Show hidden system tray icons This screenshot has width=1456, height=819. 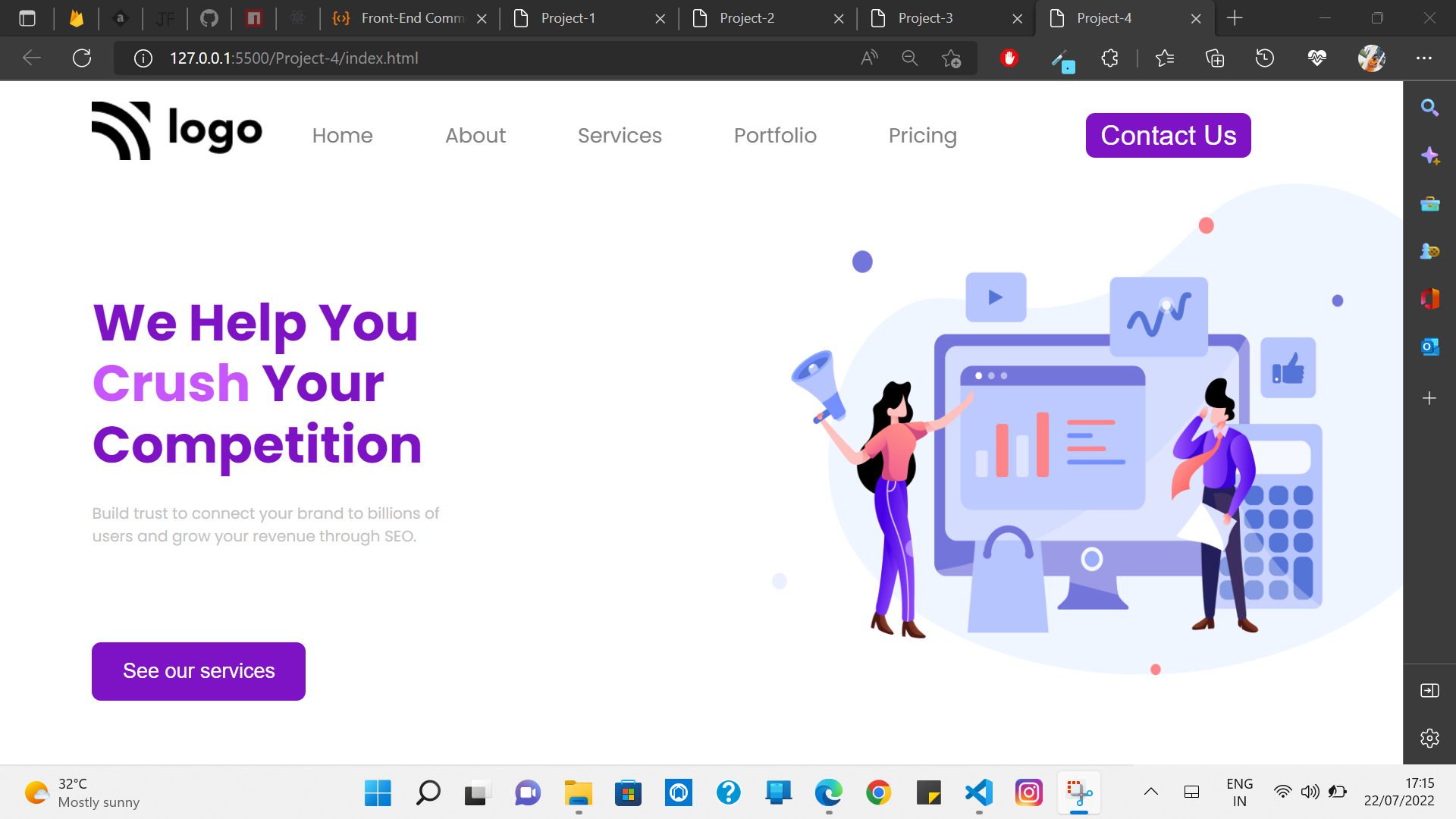pyautogui.click(x=1151, y=792)
